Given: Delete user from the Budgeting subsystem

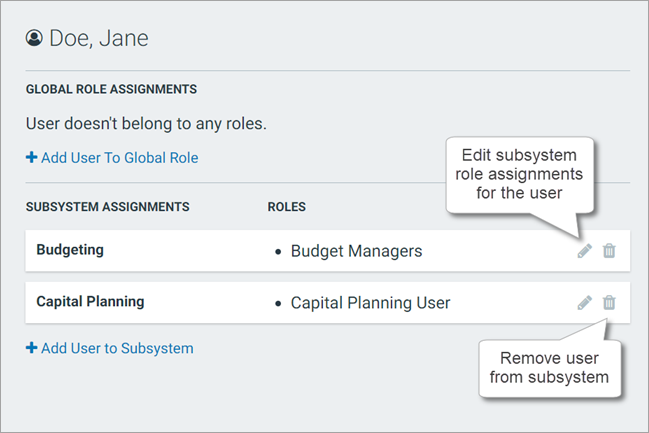Looking at the screenshot, I should pyautogui.click(x=609, y=251).
